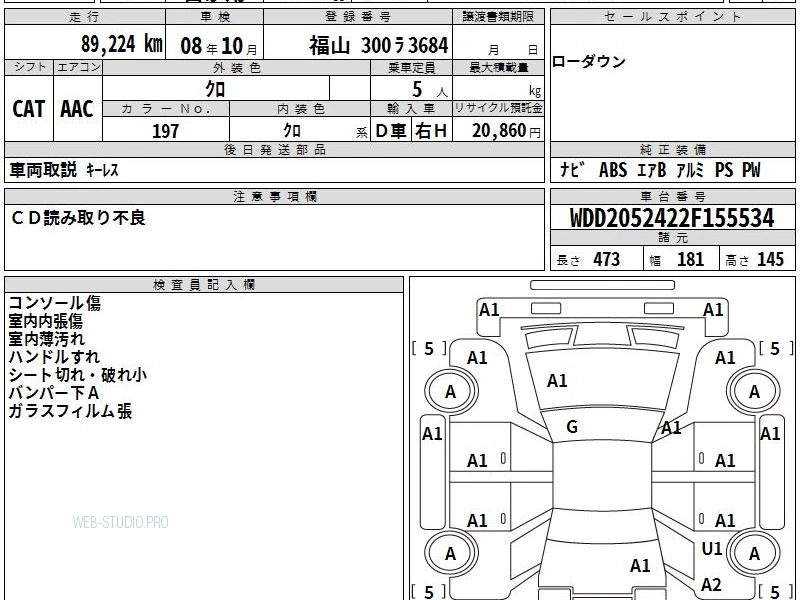800x600 pixels.
Task: Select the ナビ equipment entry
Action: point(573,169)
